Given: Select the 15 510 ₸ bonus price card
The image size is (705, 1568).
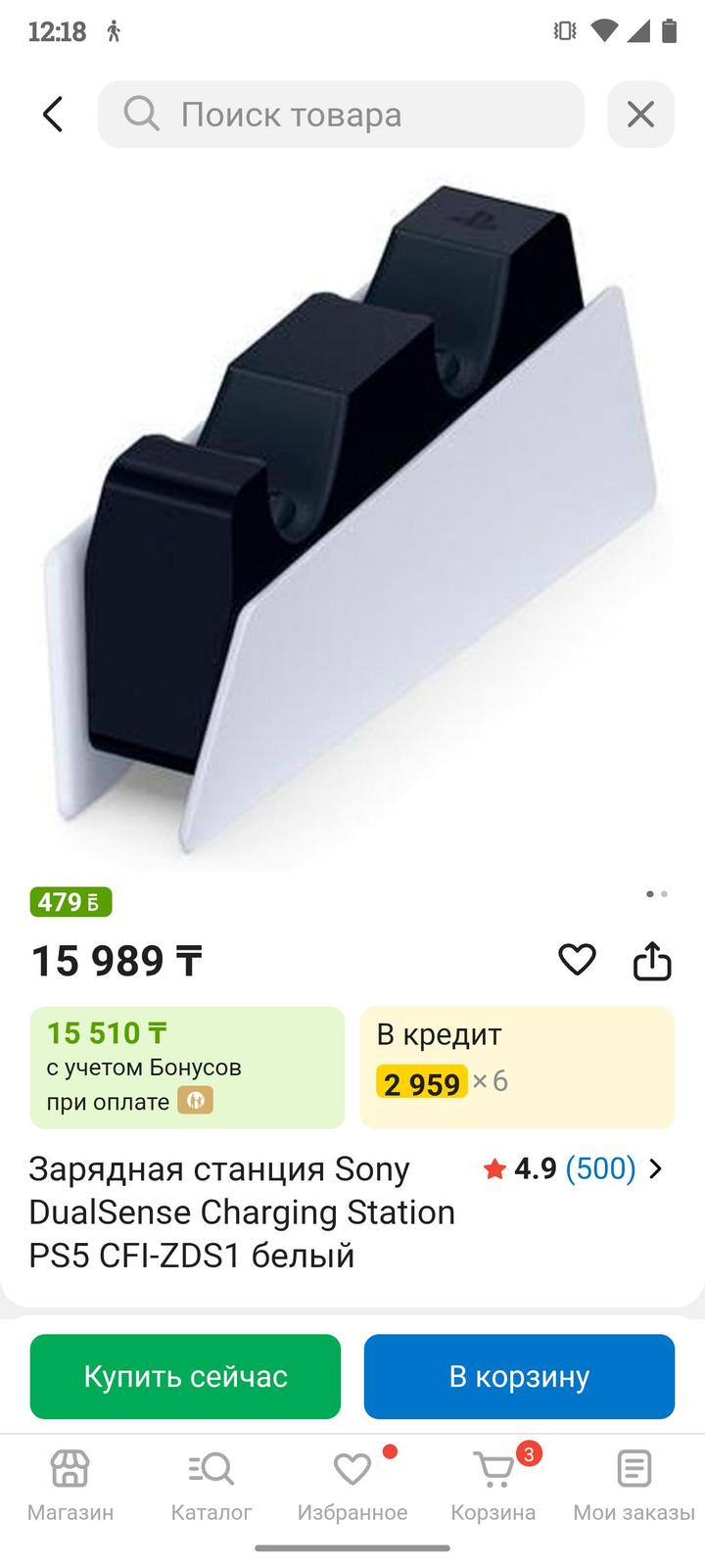Looking at the screenshot, I should [x=187, y=1068].
